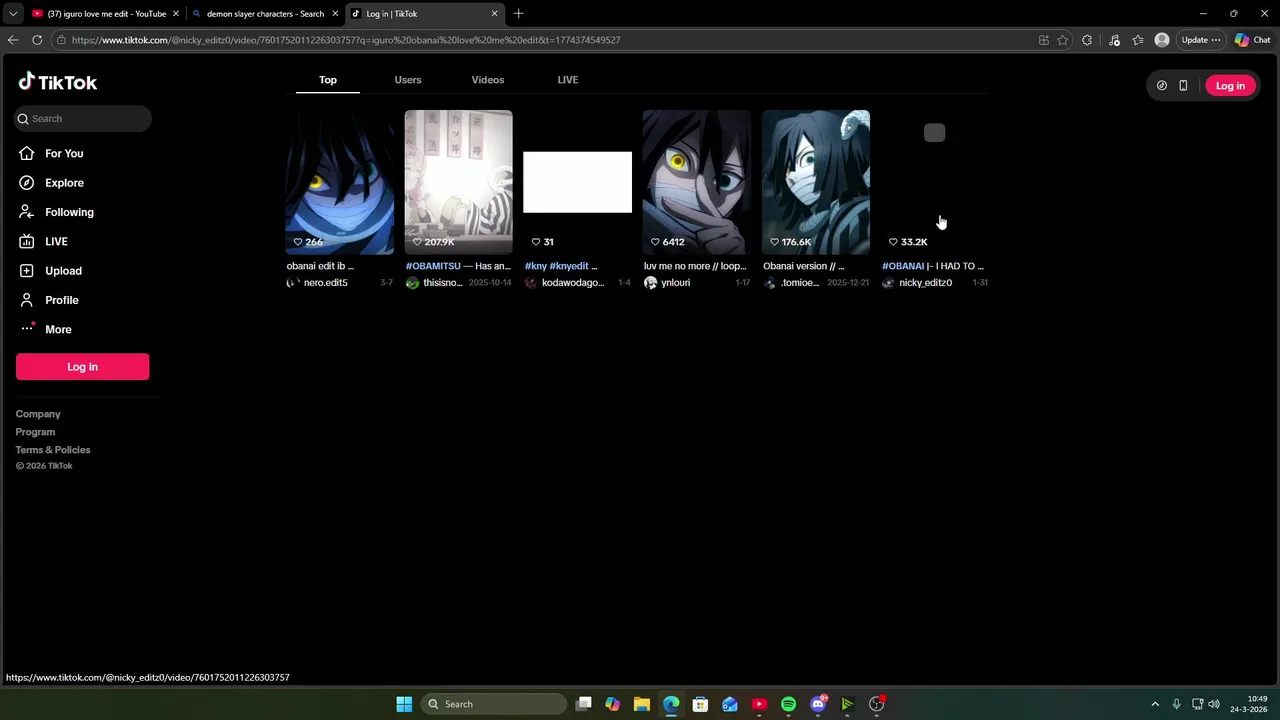Open File Explorer from taskbar
This screenshot has height=720, width=1280.
(642, 704)
